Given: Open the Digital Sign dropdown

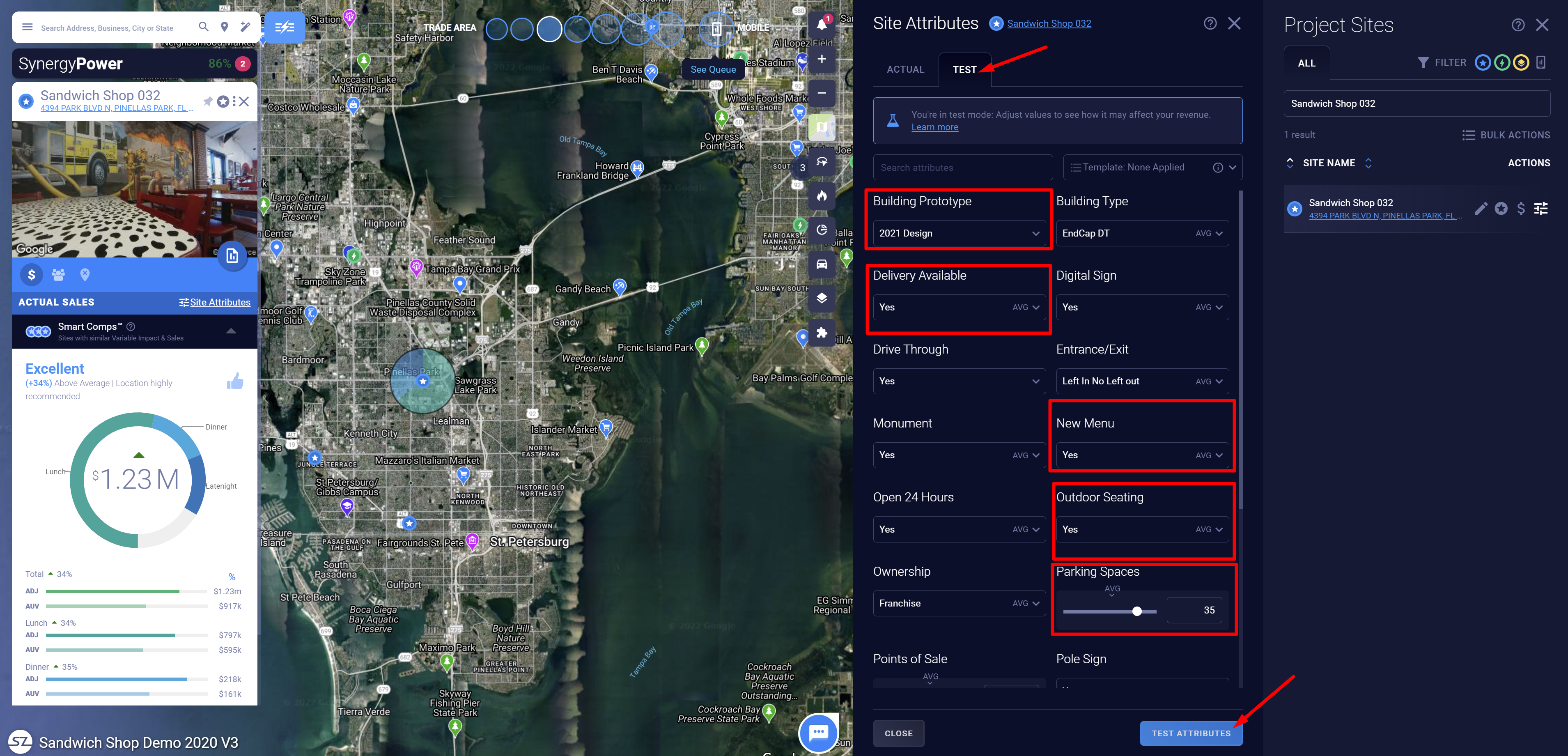Looking at the screenshot, I should [1142, 308].
